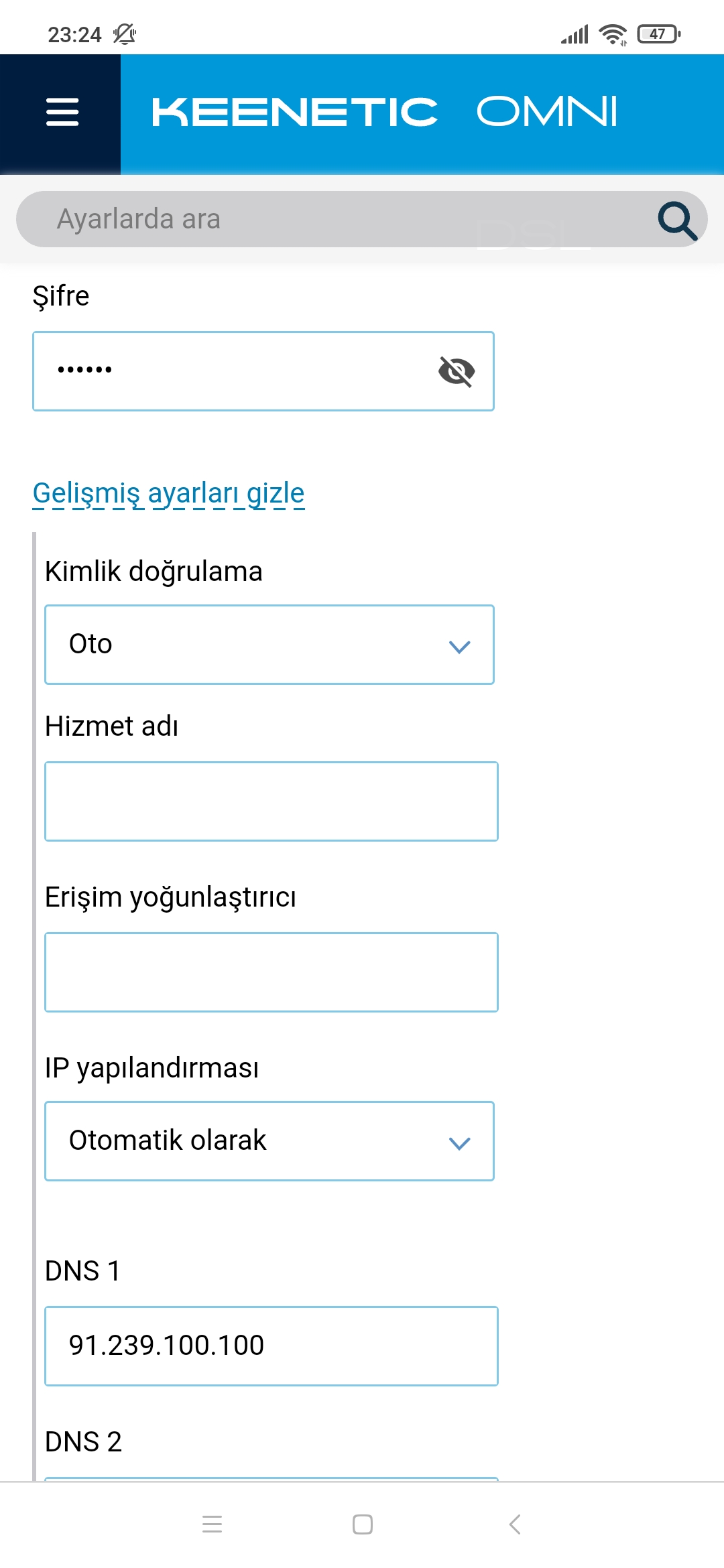724x1568 pixels.
Task: Click into the Şifre password field
Action: pyautogui.click(x=263, y=371)
